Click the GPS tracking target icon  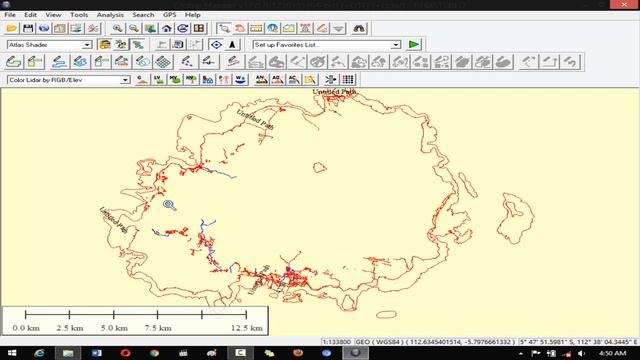(216, 44)
